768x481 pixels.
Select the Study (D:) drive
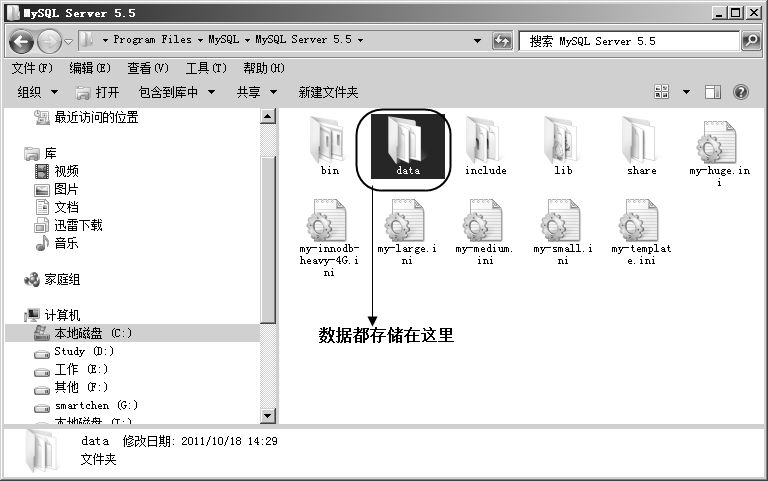[x=74, y=351]
